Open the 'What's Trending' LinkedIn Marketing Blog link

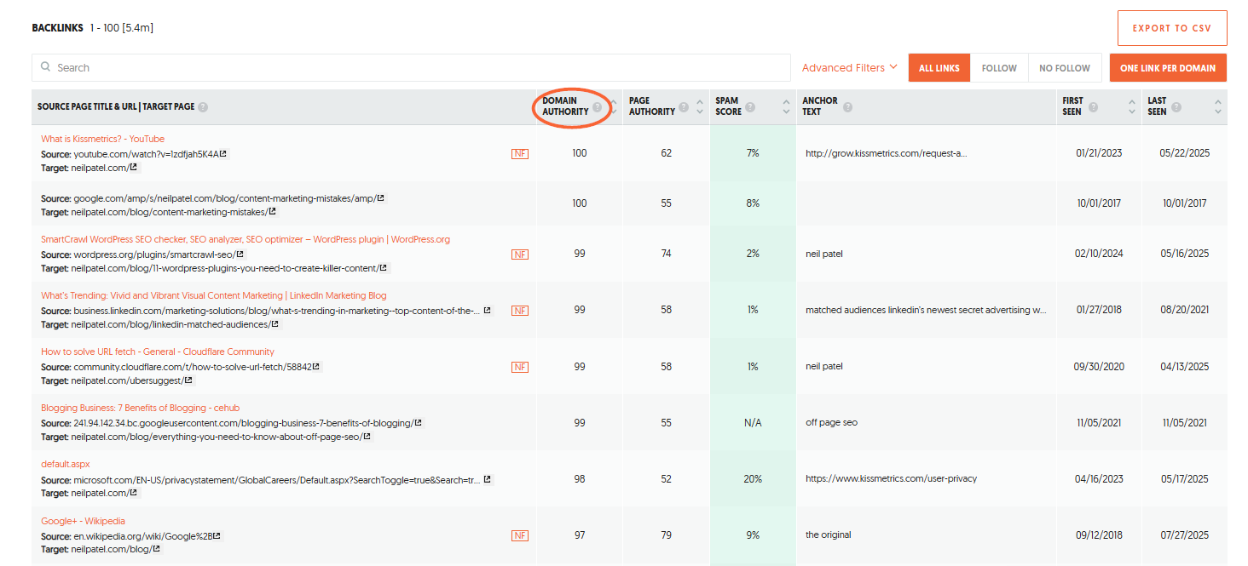pos(214,296)
